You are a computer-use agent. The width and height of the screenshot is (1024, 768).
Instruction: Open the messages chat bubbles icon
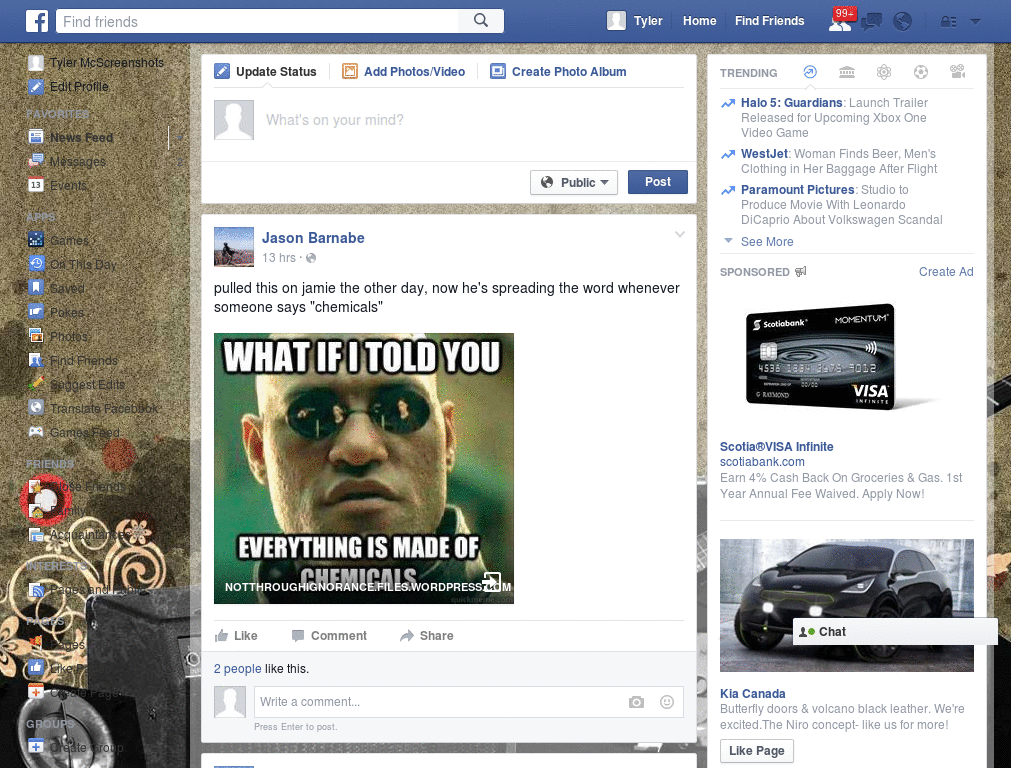[871, 22]
